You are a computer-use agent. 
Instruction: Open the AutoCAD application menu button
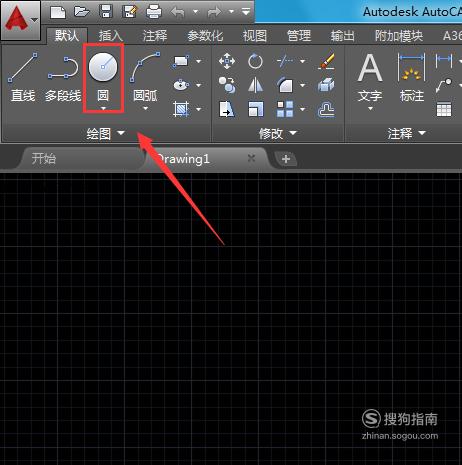coord(20,20)
